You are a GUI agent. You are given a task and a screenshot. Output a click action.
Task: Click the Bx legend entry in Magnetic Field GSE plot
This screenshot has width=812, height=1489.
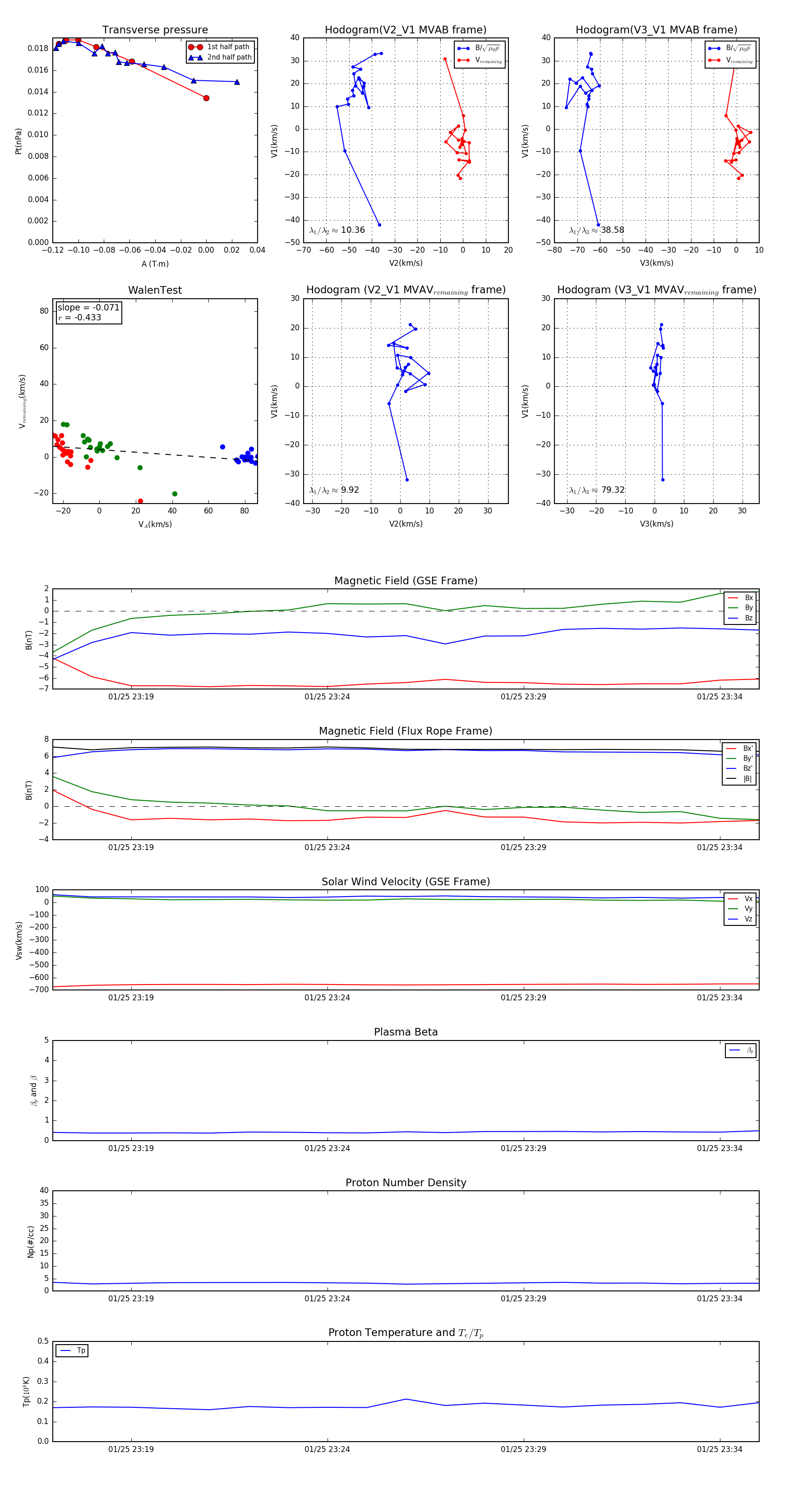pyautogui.click(x=741, y=598)
